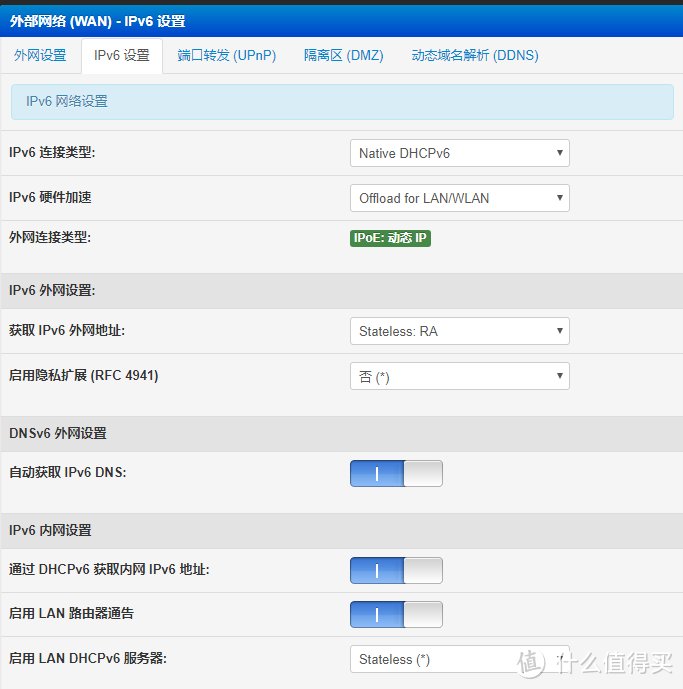Switch to the 外网设置 tab
The image size is (683, 689).
click(40, 55)
